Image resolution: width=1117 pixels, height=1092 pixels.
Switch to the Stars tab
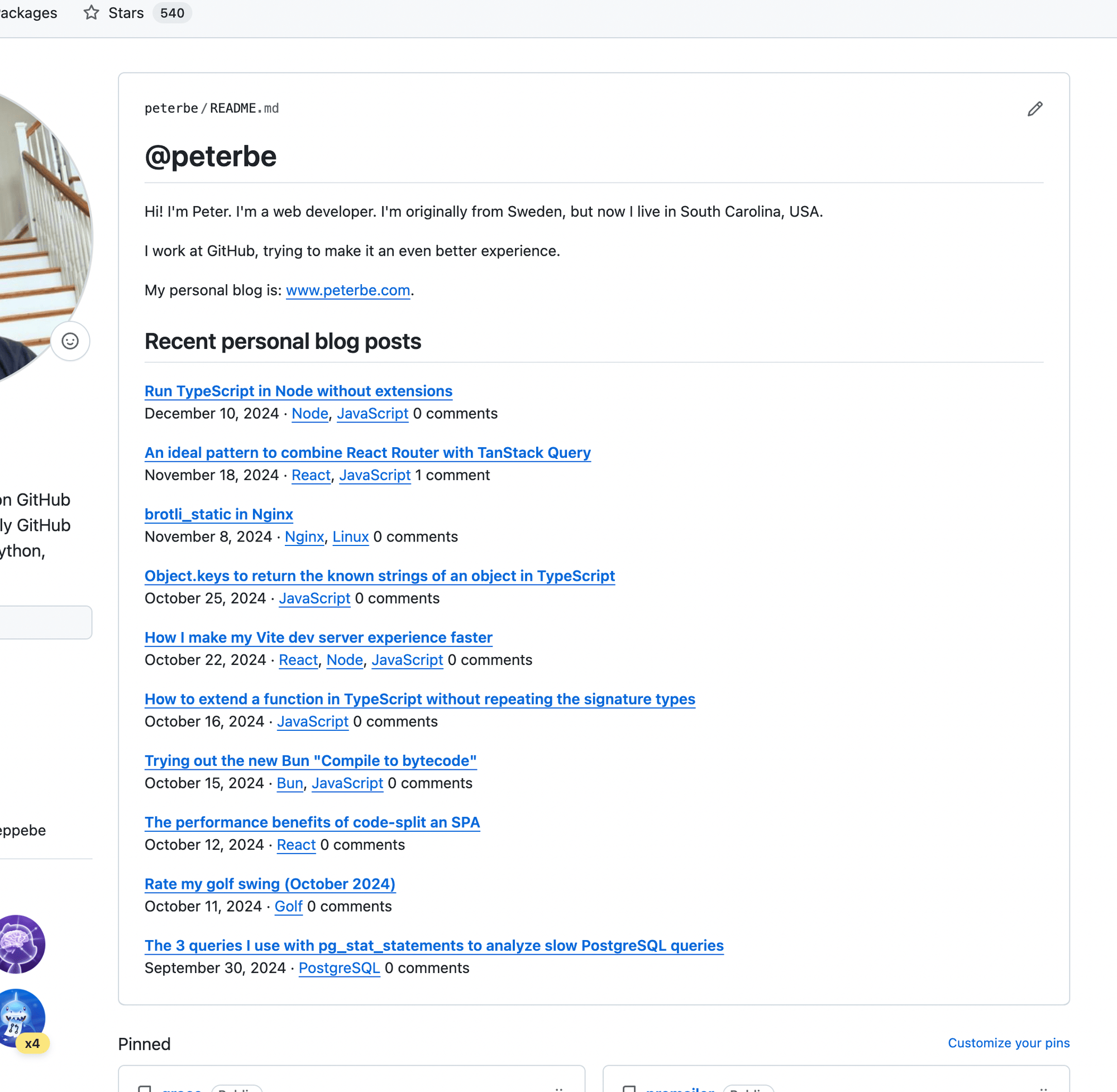pos(126,12)
